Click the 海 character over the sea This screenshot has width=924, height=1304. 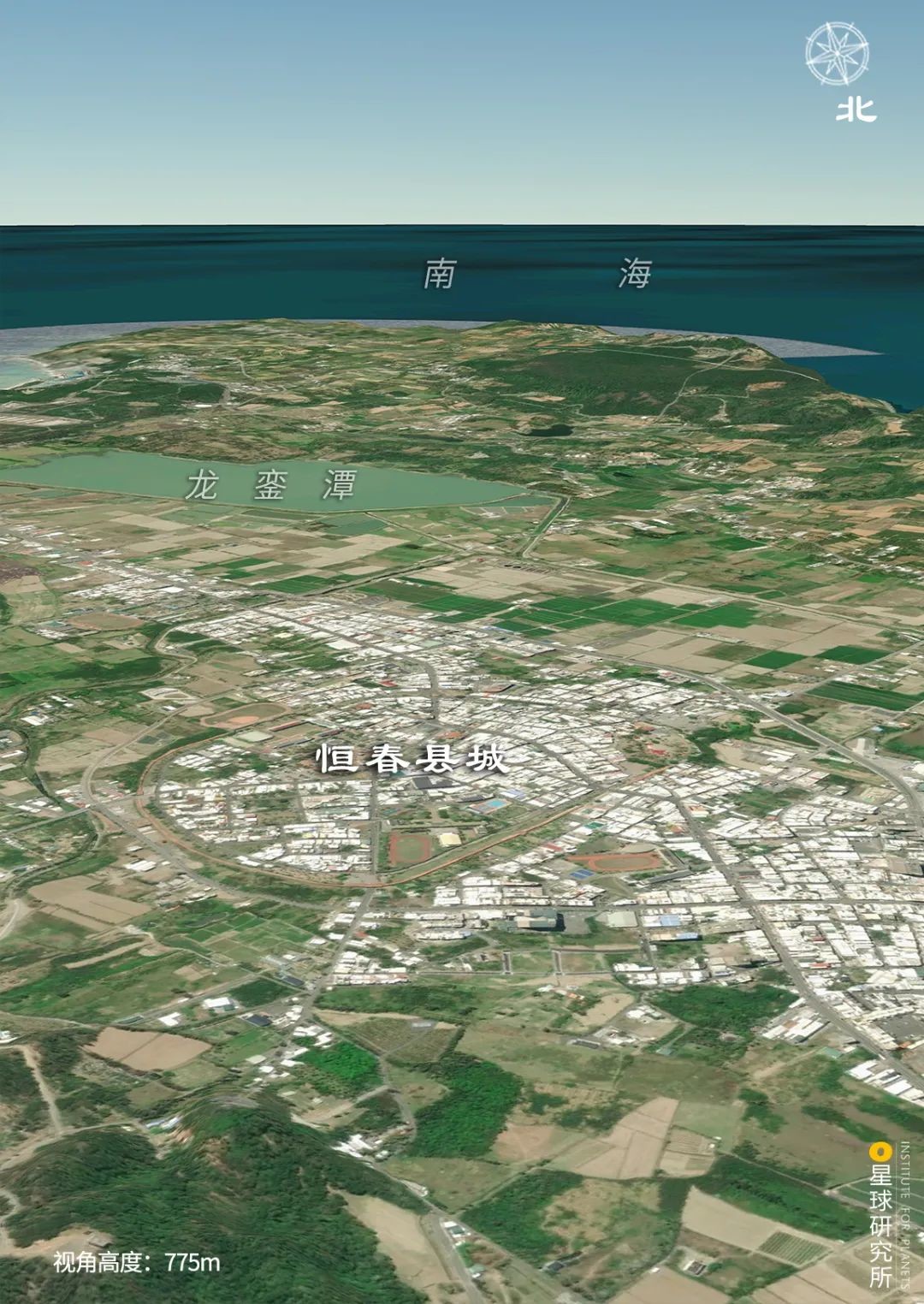tap(636, 274)
